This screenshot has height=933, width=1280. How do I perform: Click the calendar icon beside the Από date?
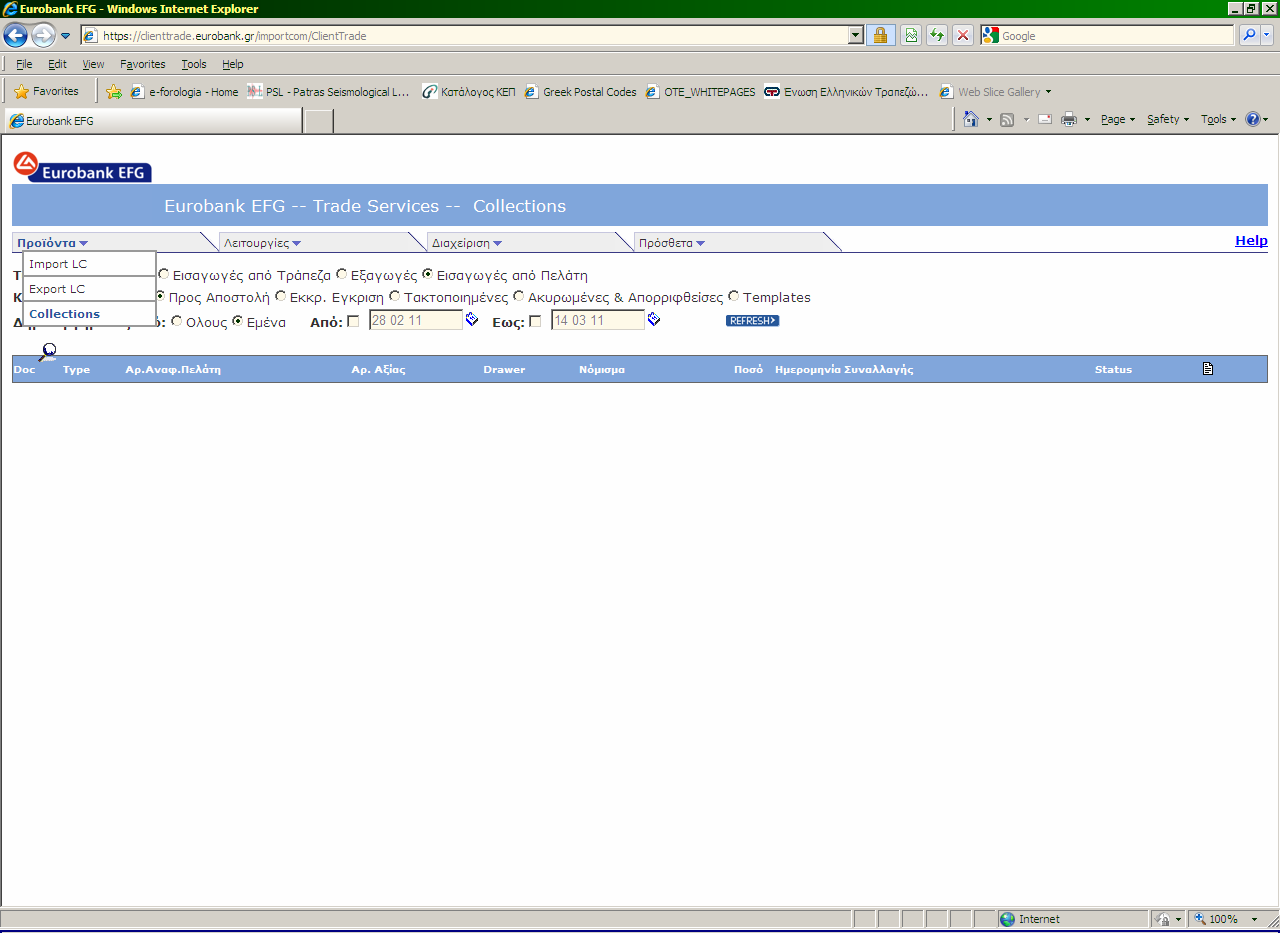[472, 320]
